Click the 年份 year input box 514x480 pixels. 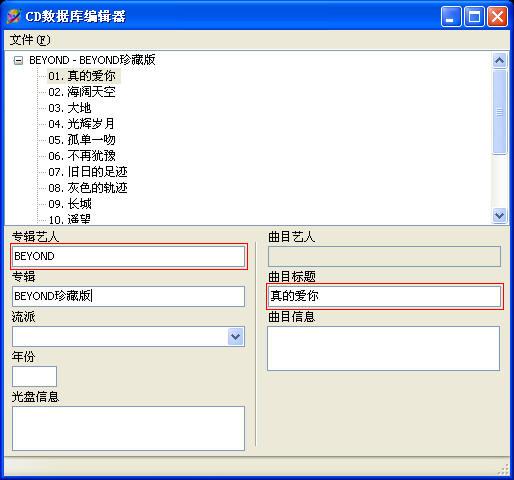point(34,376)
